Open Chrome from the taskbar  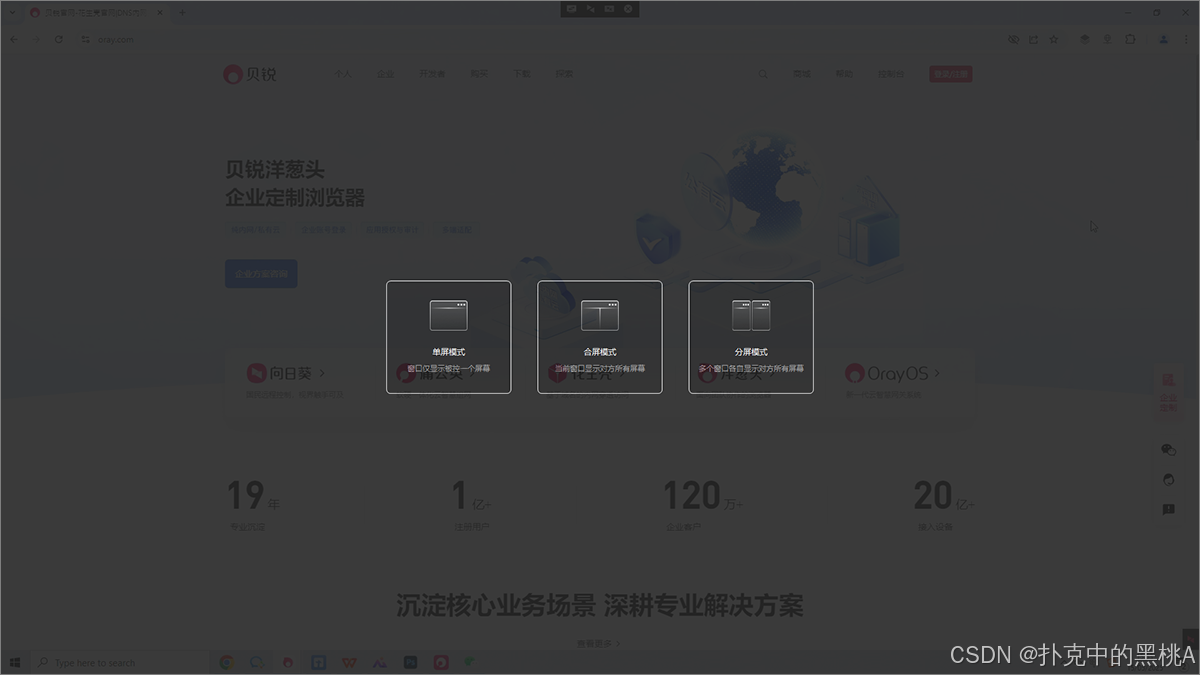coord(227,663)
